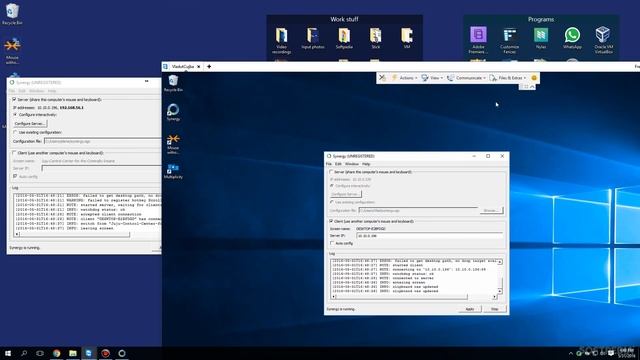This screenshot has height=360, width=640.
Task: Expand the Communicate dropdown in remote toolbar
Action: coord(466,78)
